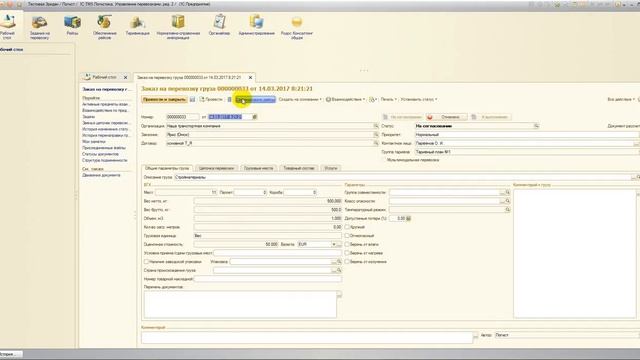The width and height of the screenshot is (640, 360).
Task: Click the Провести toolbar button
Action: [211, 99]
